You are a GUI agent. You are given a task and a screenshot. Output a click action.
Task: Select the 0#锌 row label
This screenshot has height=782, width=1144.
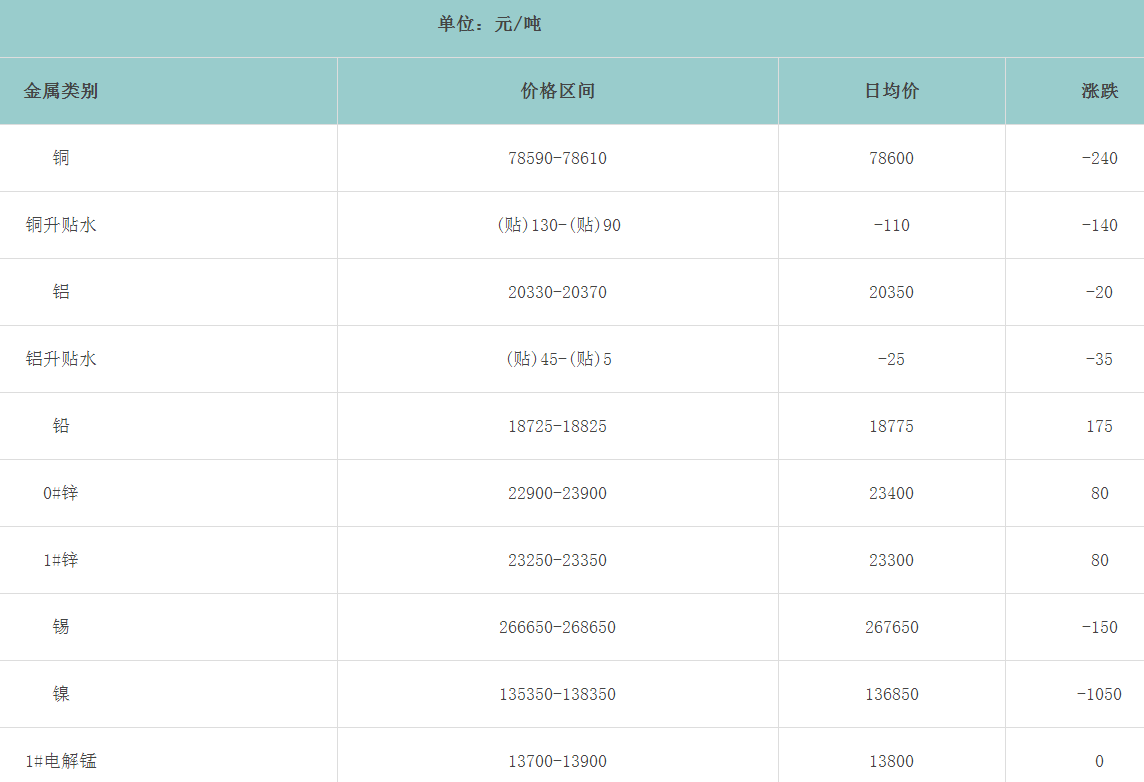[x=60, y=493]
